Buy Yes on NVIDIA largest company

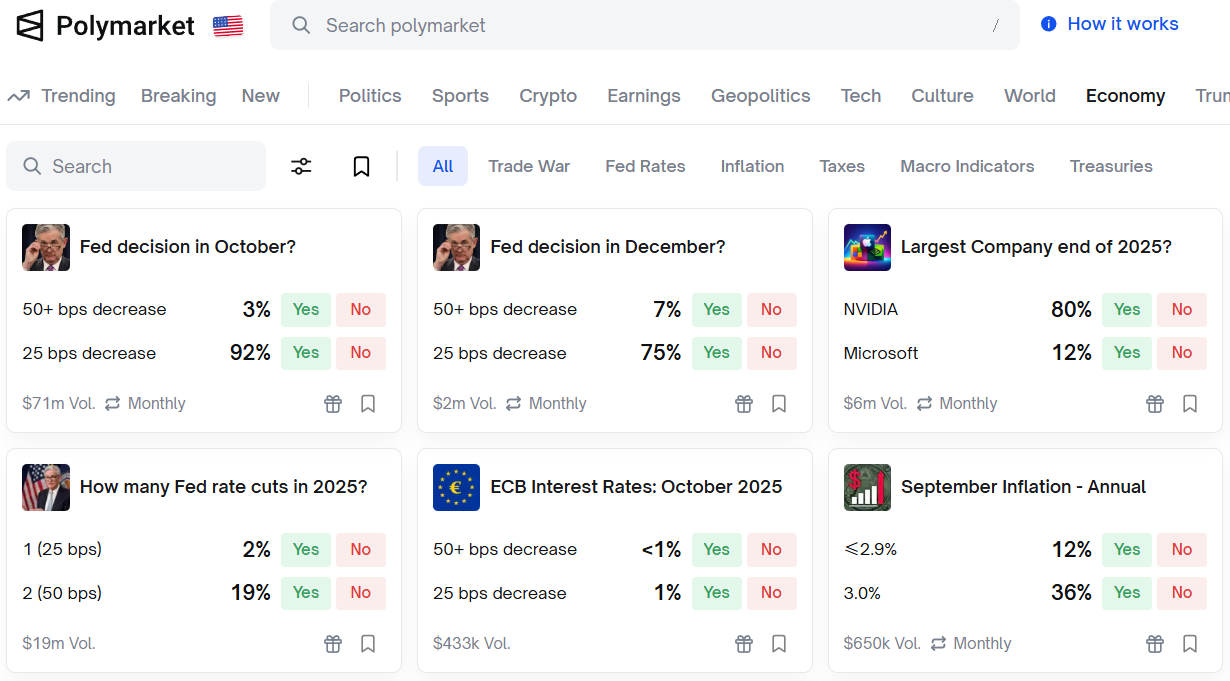point(1127,310)
